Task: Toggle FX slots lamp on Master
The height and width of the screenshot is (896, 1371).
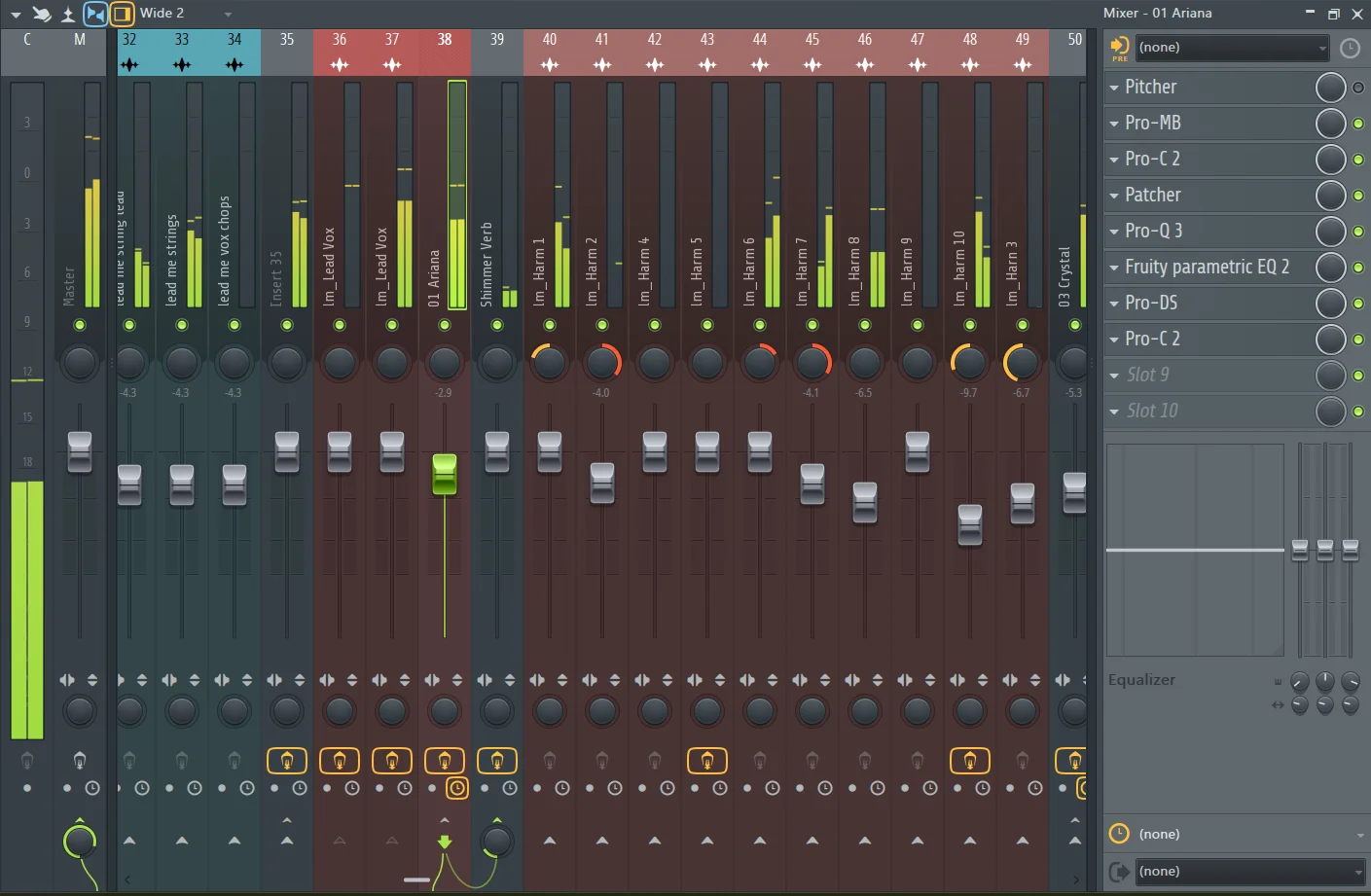Action: tap(80, 760)
